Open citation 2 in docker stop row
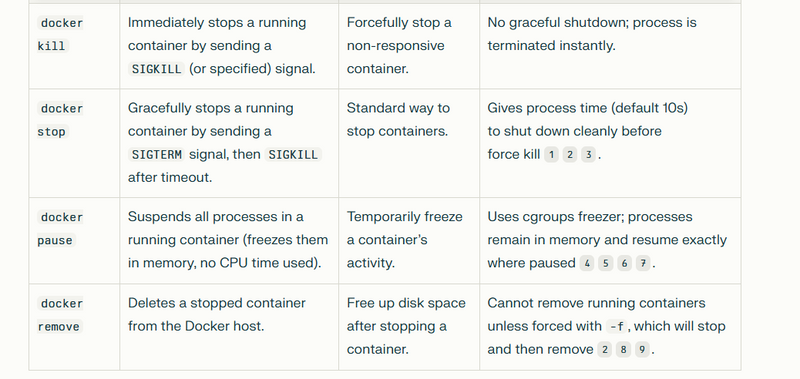 (569, 155)
